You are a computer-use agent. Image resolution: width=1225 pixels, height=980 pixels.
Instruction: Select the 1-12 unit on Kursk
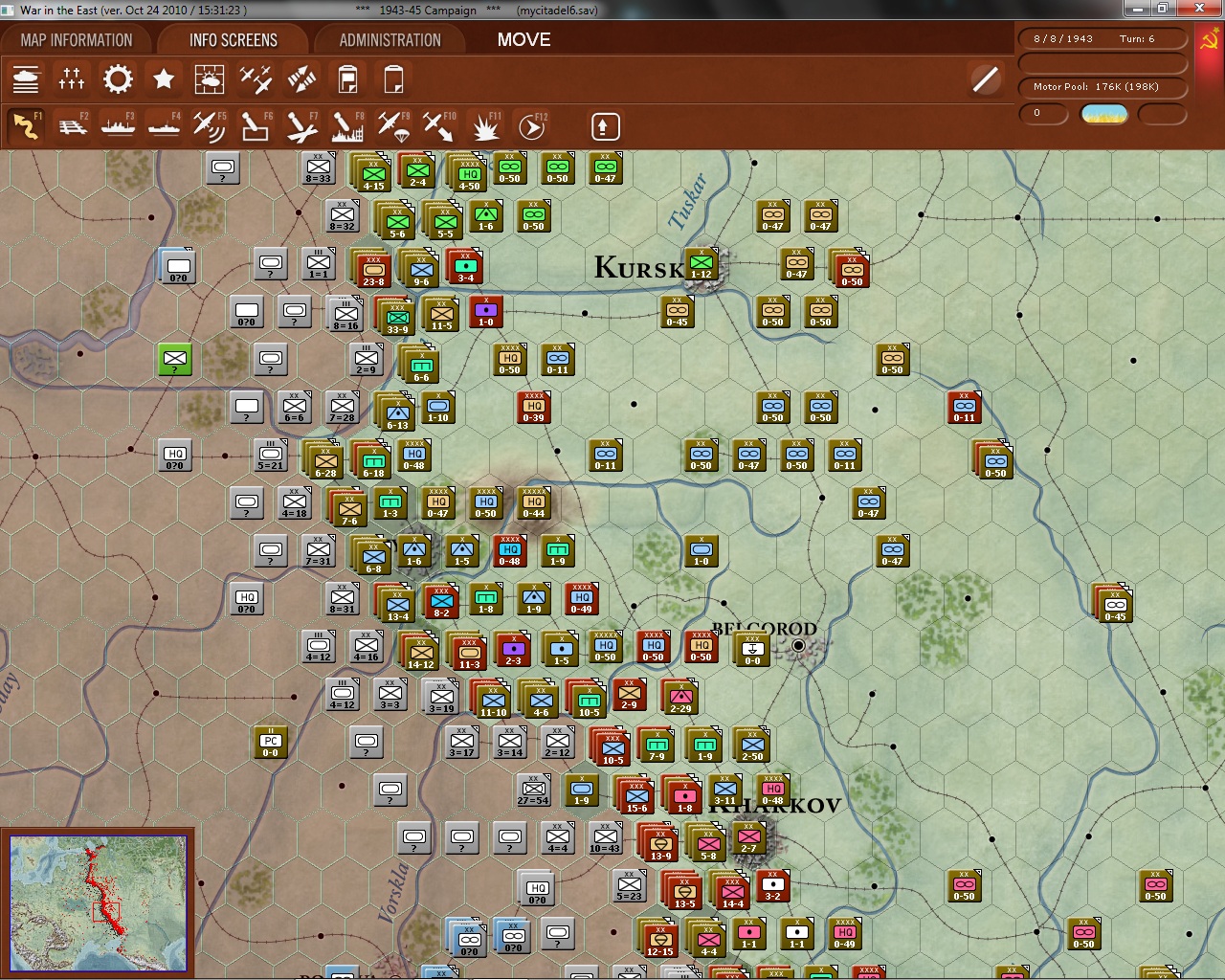coord(701,263)
